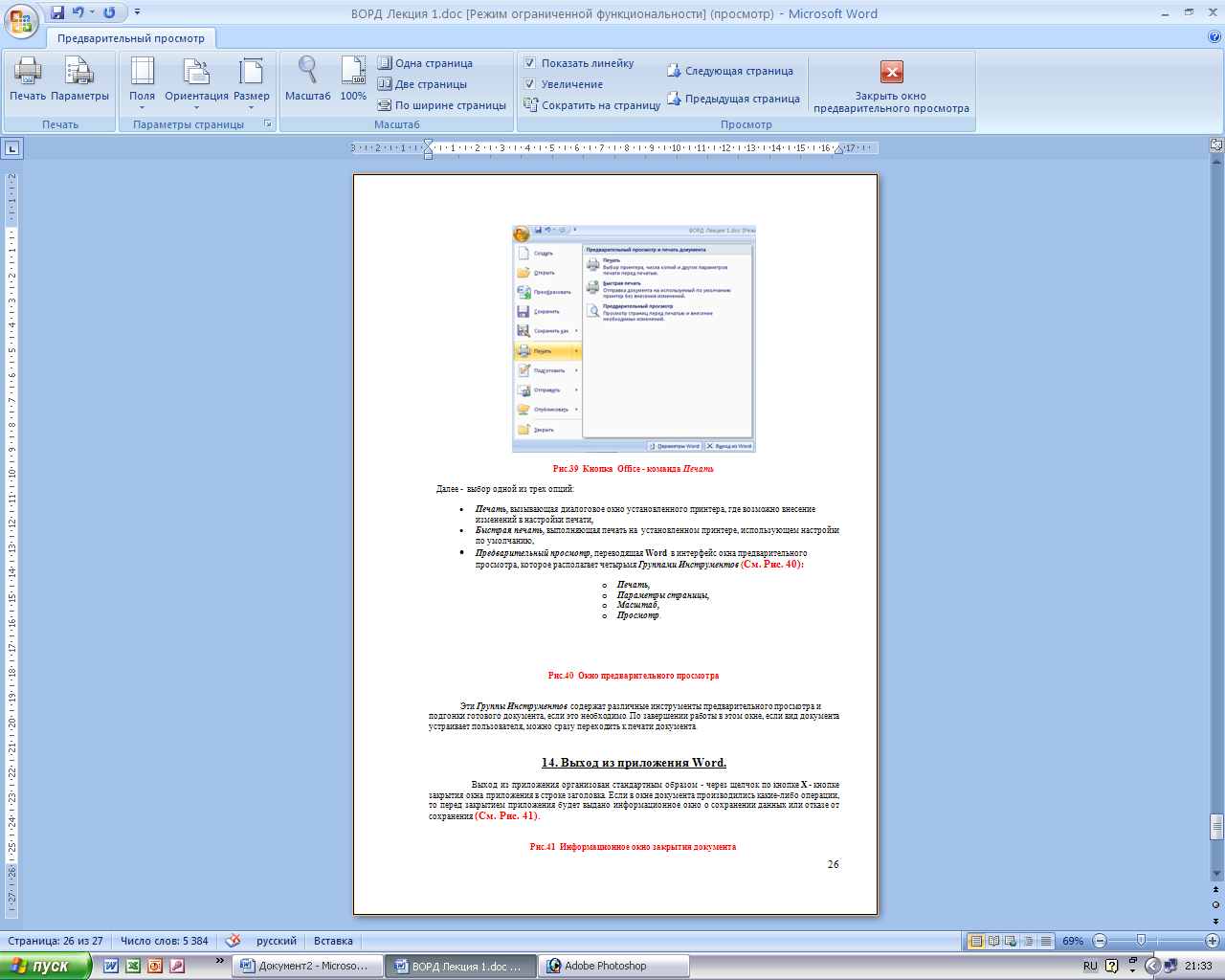Choose Одна страница view

[425, 63]
